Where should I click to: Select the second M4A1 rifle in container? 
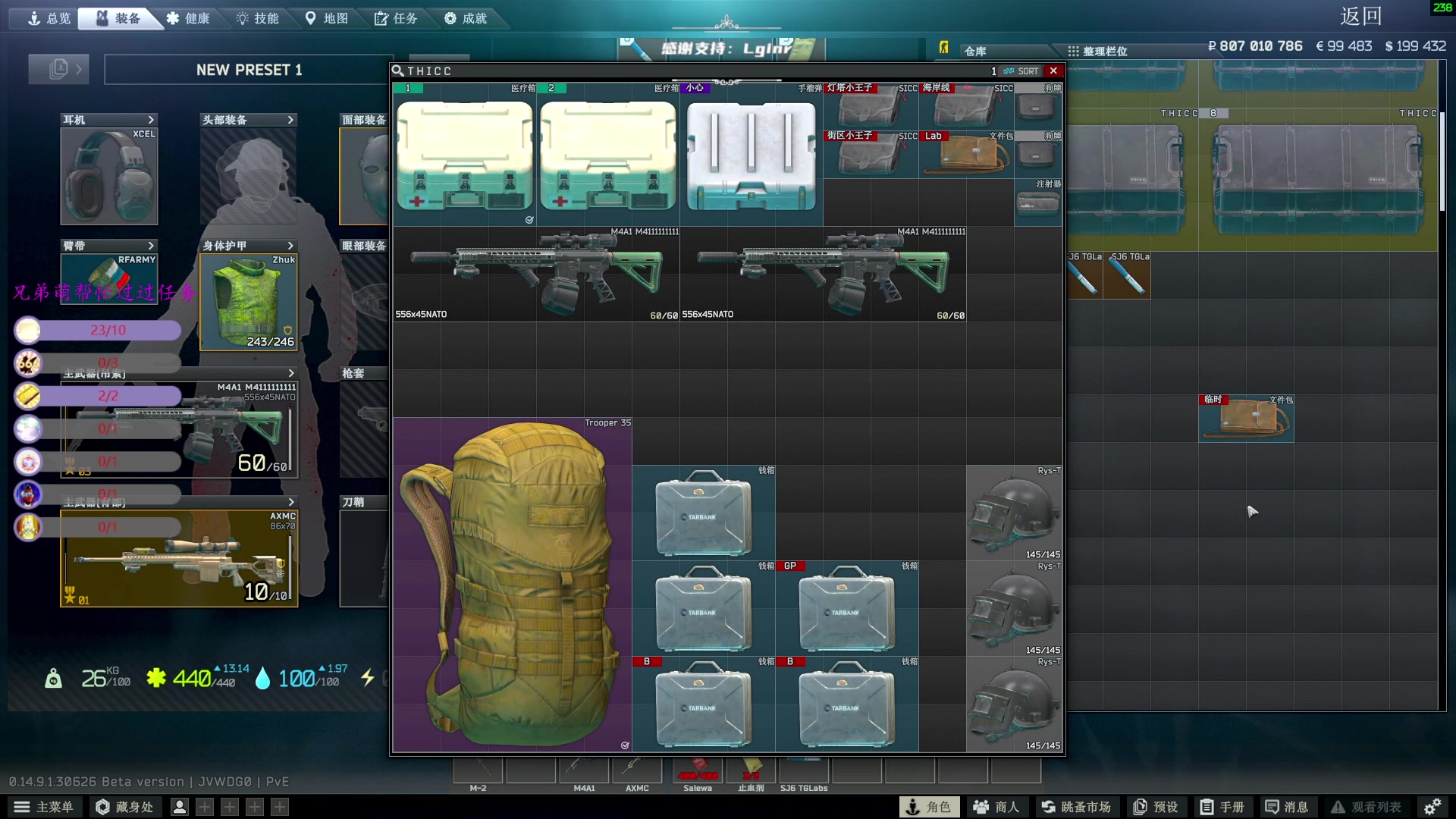[x=823, y=274]
